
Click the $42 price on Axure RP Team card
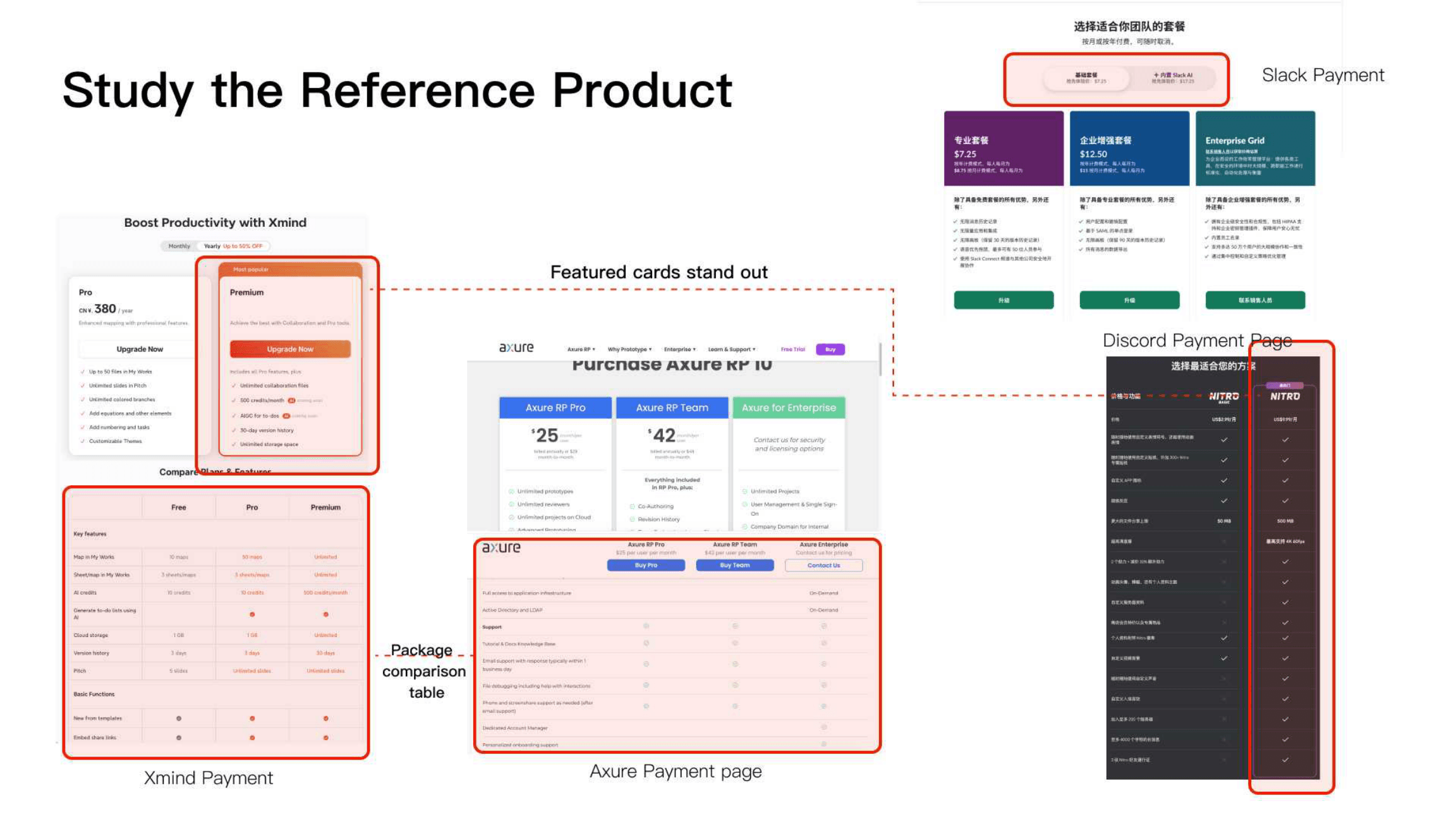coord(662,435)
